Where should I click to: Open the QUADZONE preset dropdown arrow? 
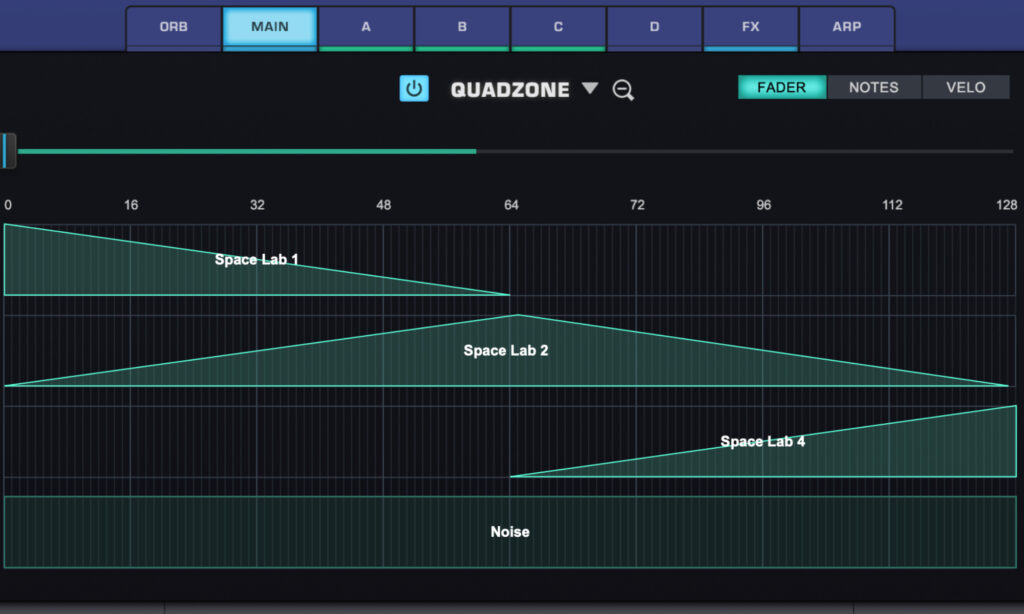click(589, 89)
